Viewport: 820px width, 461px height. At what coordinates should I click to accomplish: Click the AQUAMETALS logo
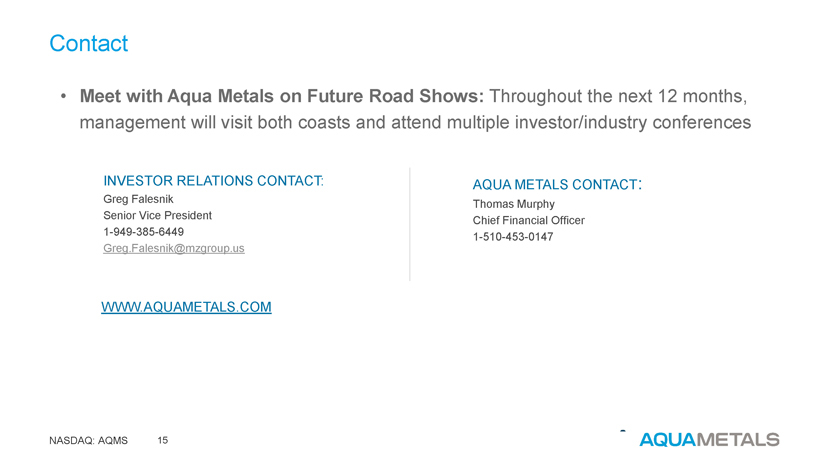pos(709,439)
